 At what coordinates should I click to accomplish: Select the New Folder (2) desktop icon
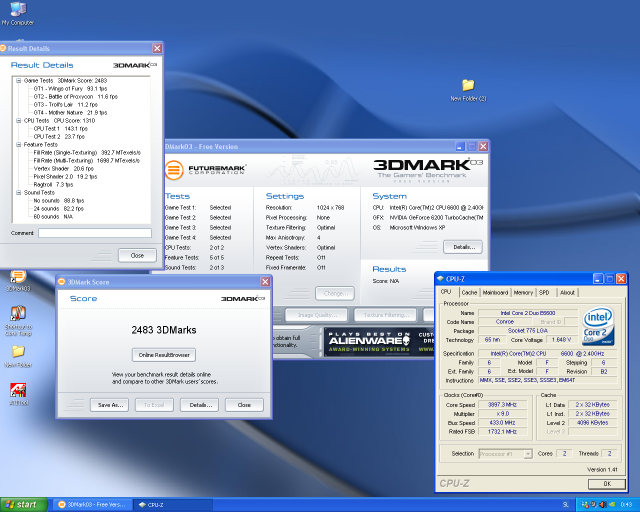click(x=468, y=90)
